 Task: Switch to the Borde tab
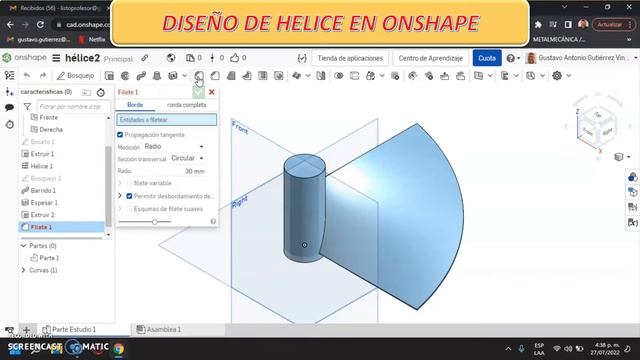click(x=135, y=105)
